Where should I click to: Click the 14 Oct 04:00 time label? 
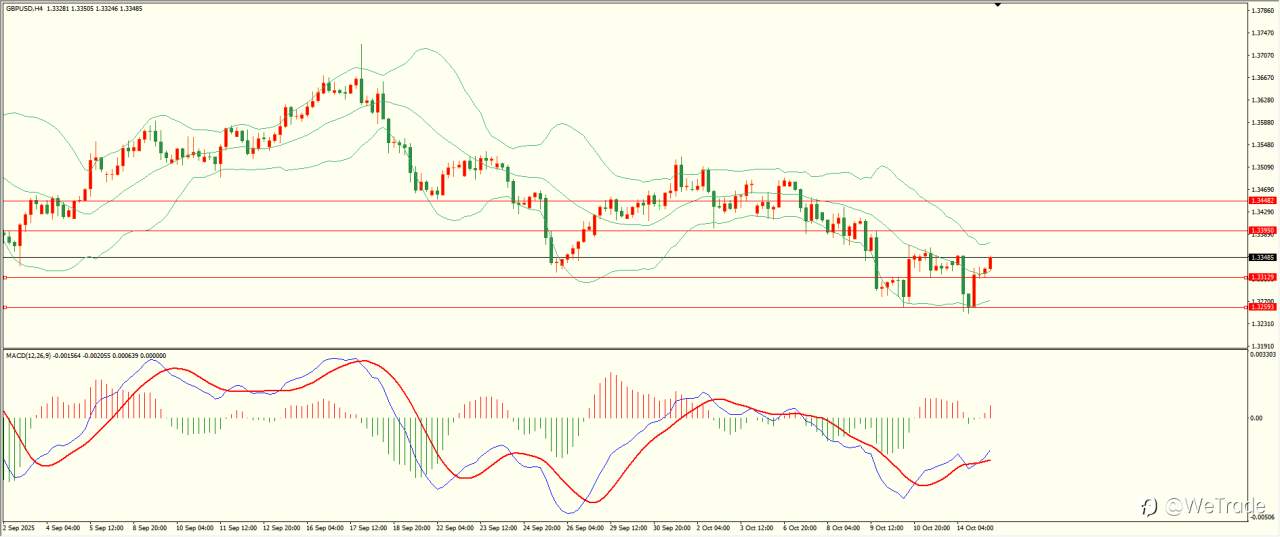point(976,526)
